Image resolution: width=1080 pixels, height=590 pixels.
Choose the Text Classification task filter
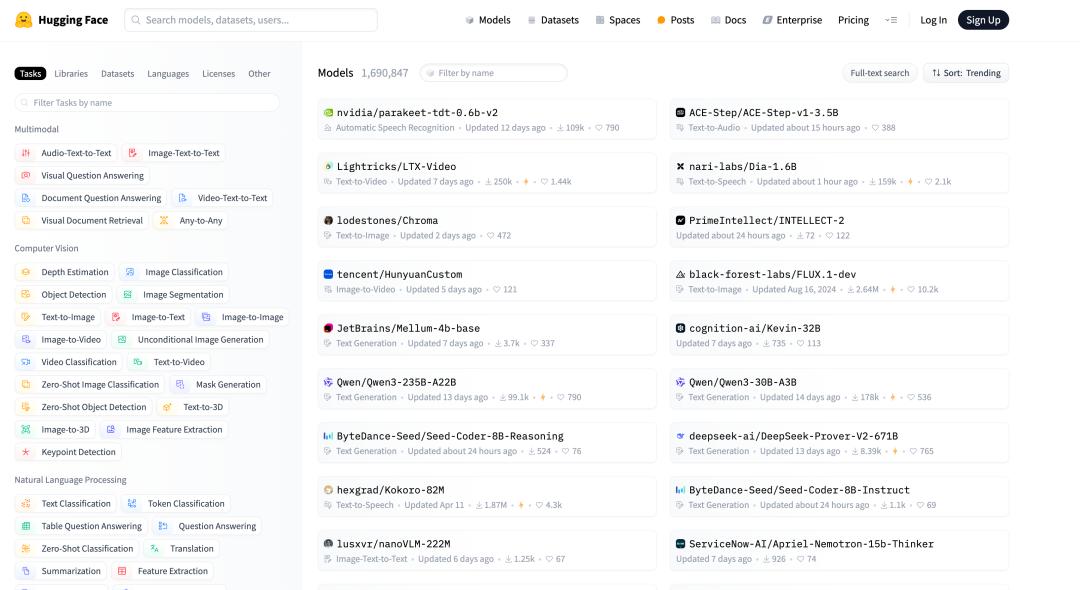(x=65, y=504)
